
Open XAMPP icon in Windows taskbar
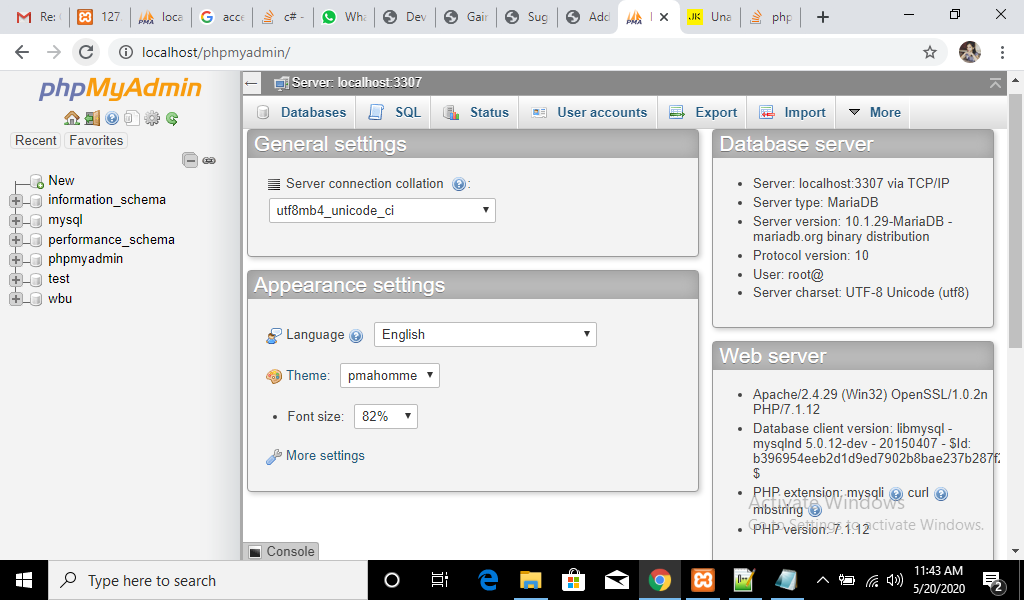[701, 580]
